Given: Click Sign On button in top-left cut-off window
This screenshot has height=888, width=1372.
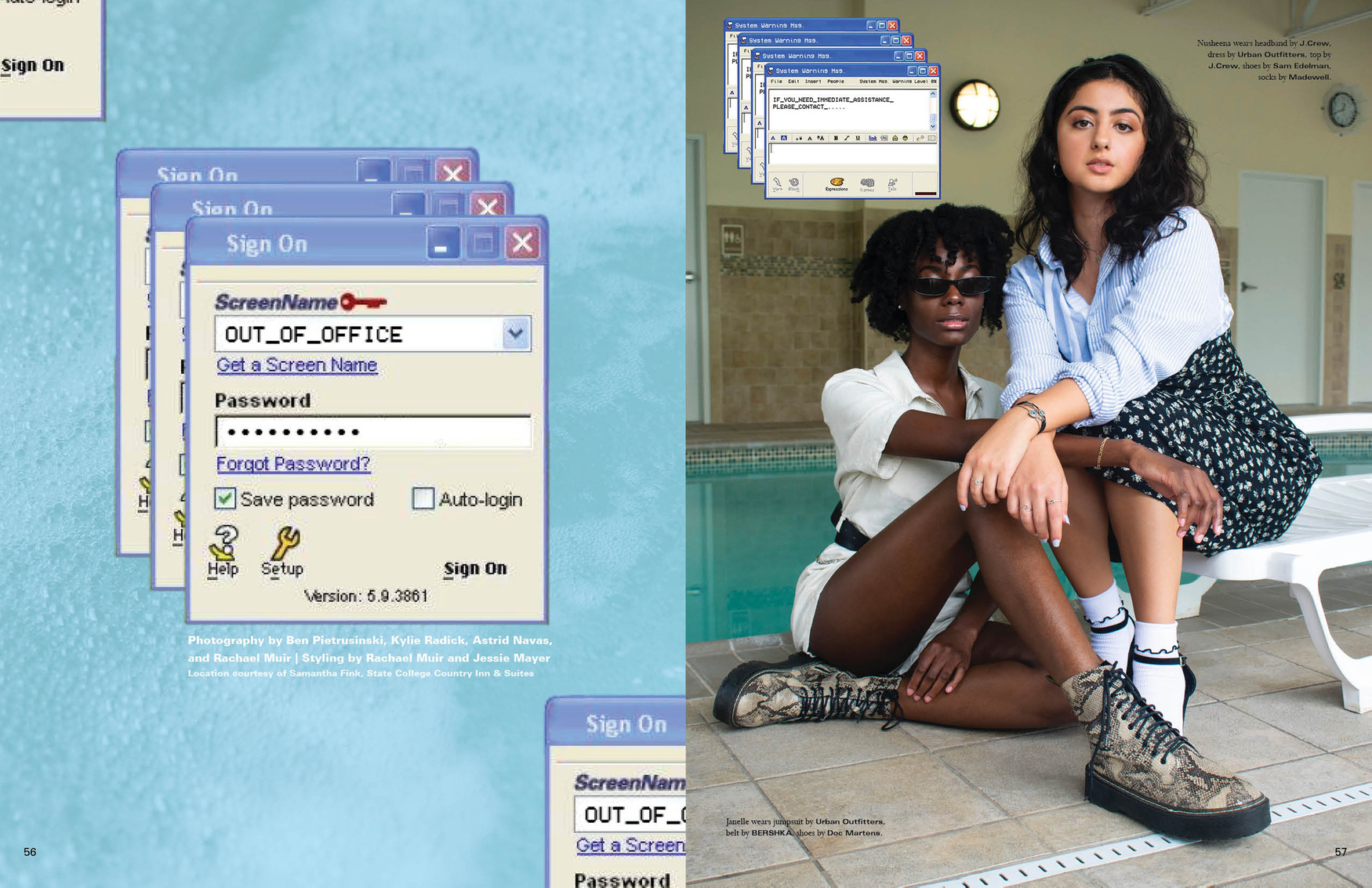Looking at the screenshot, I should pos(32,66).
